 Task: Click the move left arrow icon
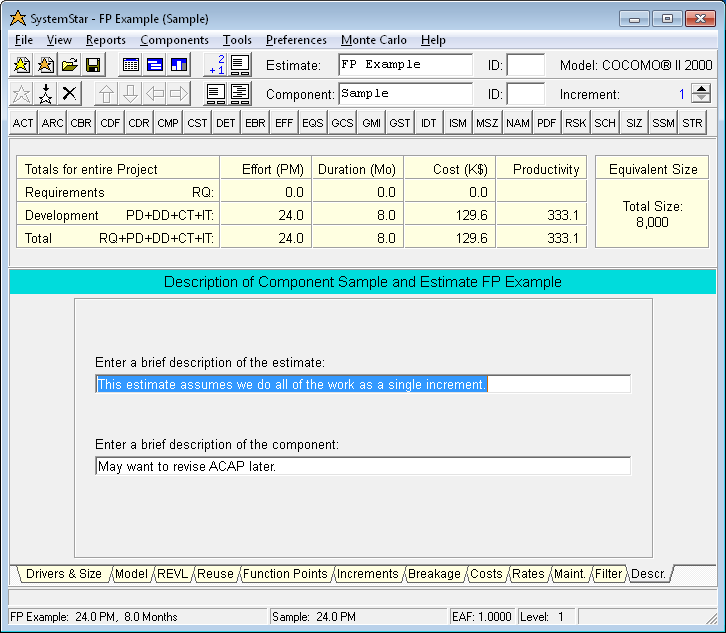155,94
